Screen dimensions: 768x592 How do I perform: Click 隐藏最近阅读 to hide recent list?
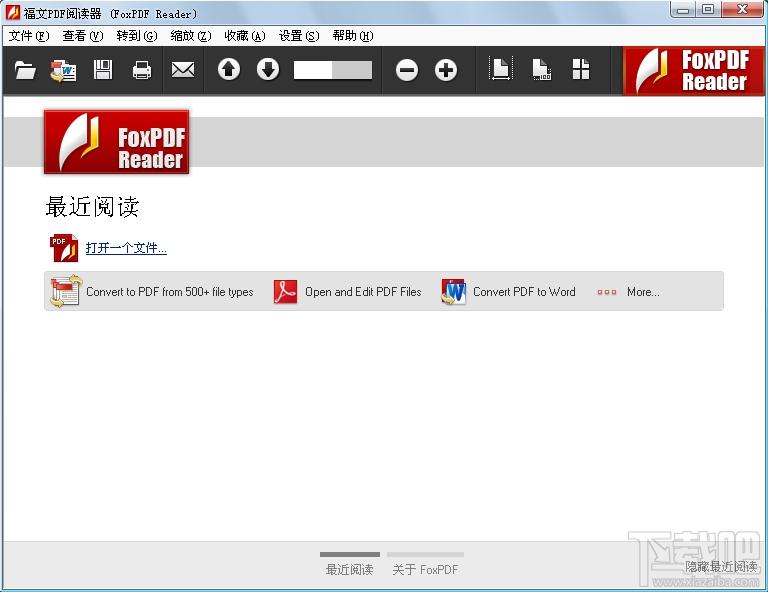coord(721,567)
